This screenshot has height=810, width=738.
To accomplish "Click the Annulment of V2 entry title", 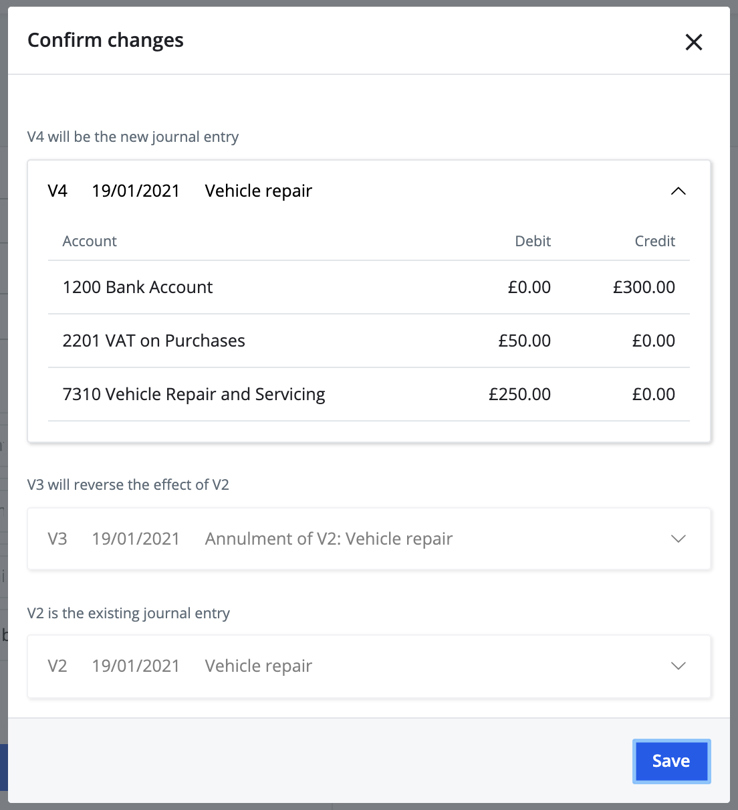I will click(328, 539).
